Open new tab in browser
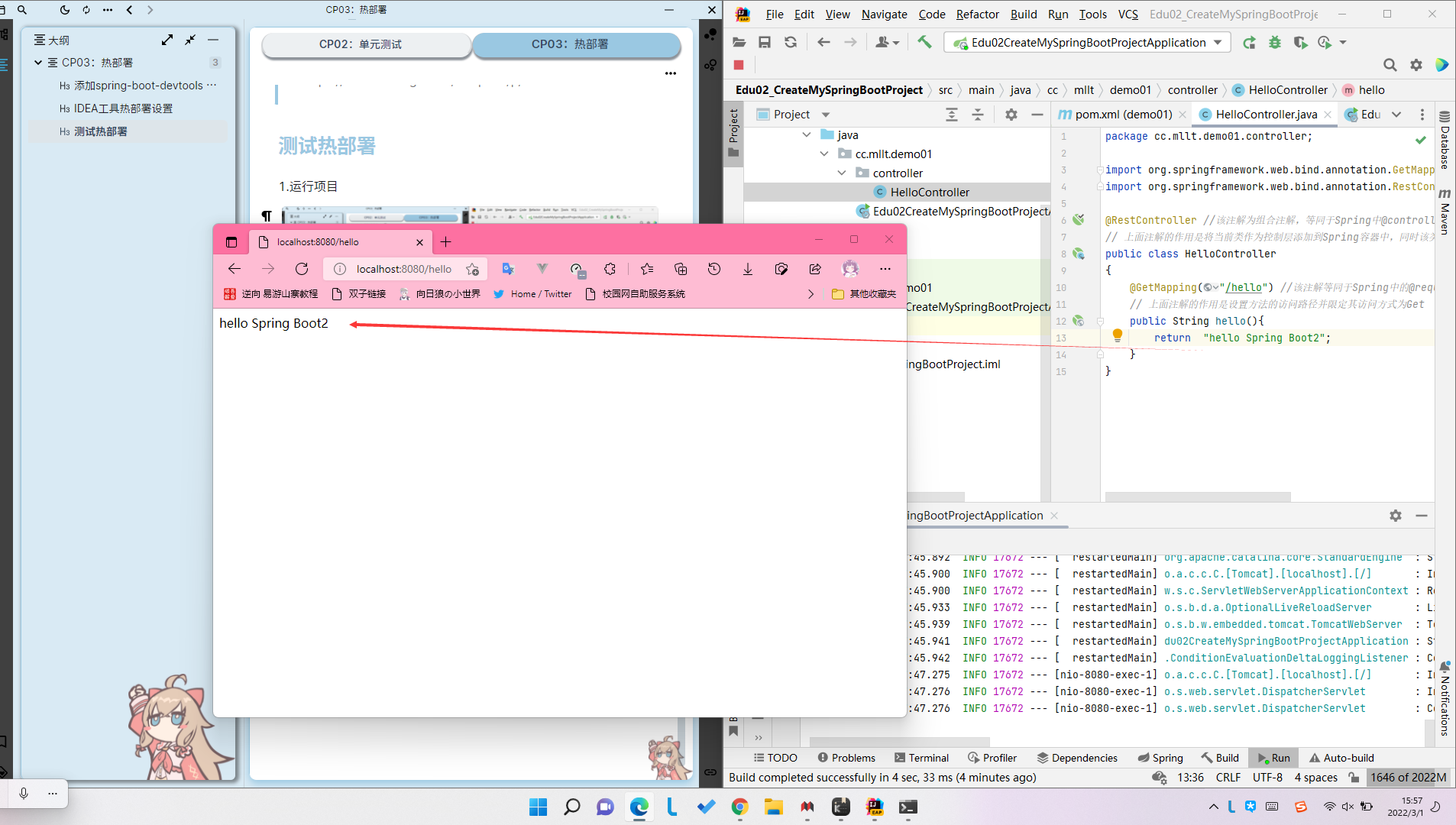This screenshot has width=1456, height=825. (446, 242)
